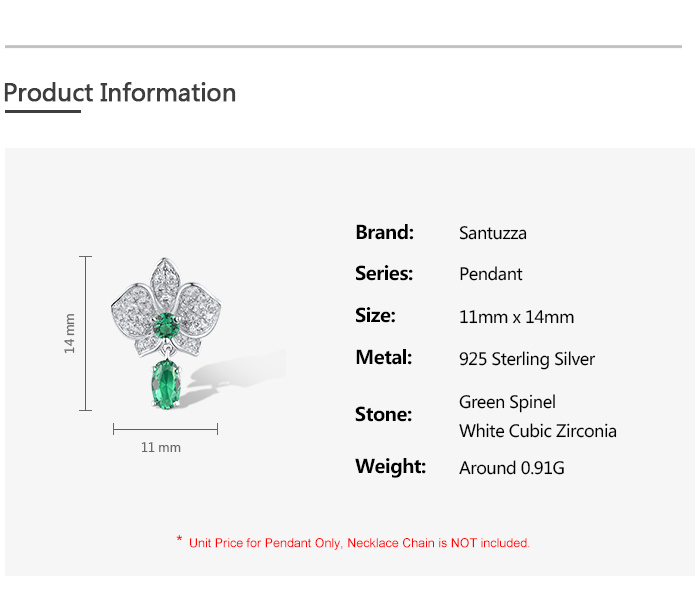Click the Size: label

pos(375,315)
